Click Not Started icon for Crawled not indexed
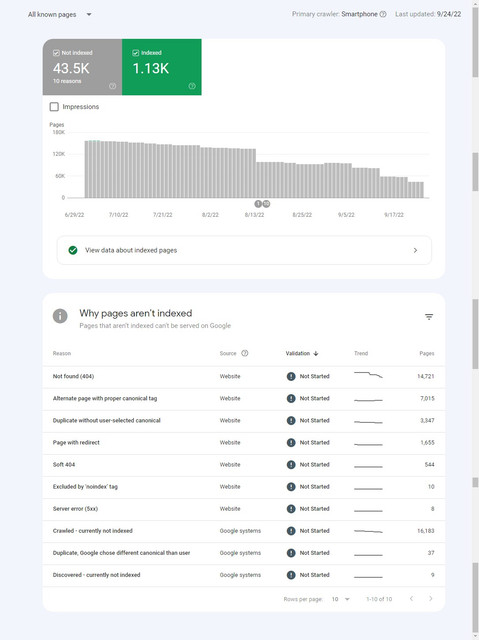479x640 pixels. (291, 531)
